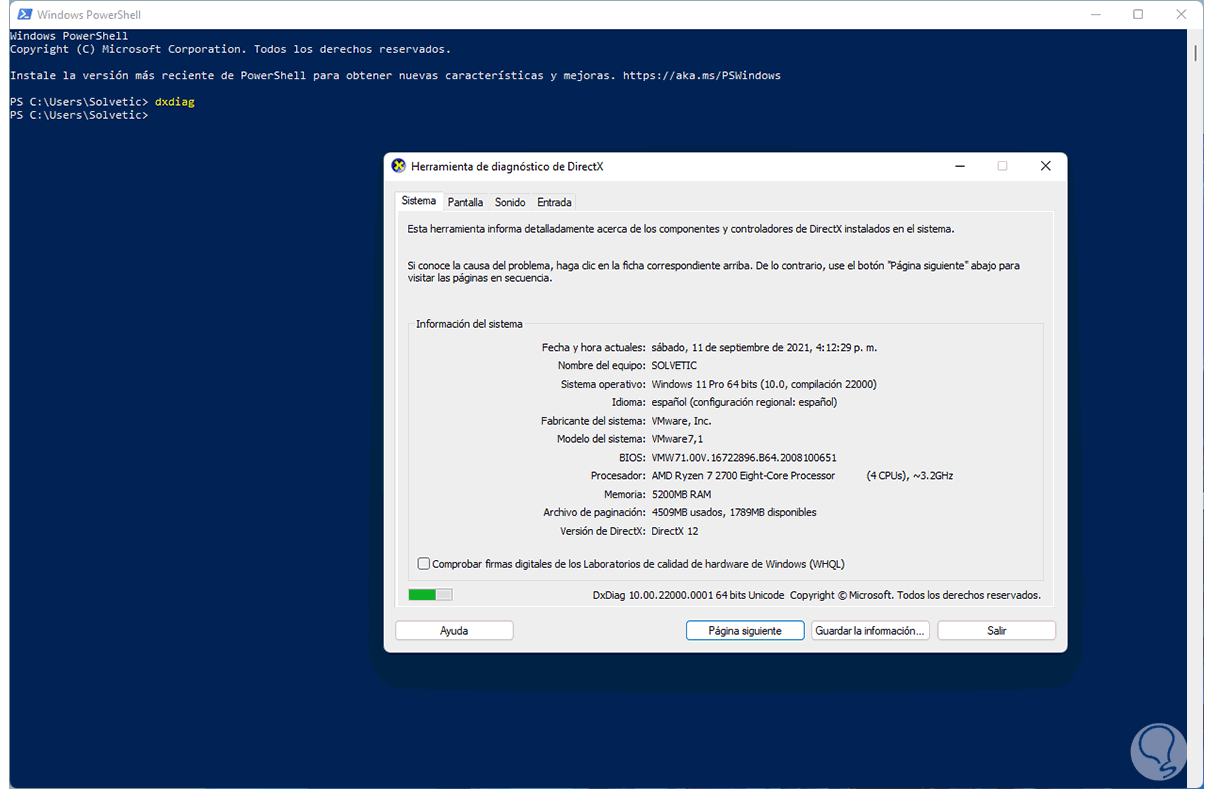Click the DirectX diagnostic tool title icon

coord(399,167)
